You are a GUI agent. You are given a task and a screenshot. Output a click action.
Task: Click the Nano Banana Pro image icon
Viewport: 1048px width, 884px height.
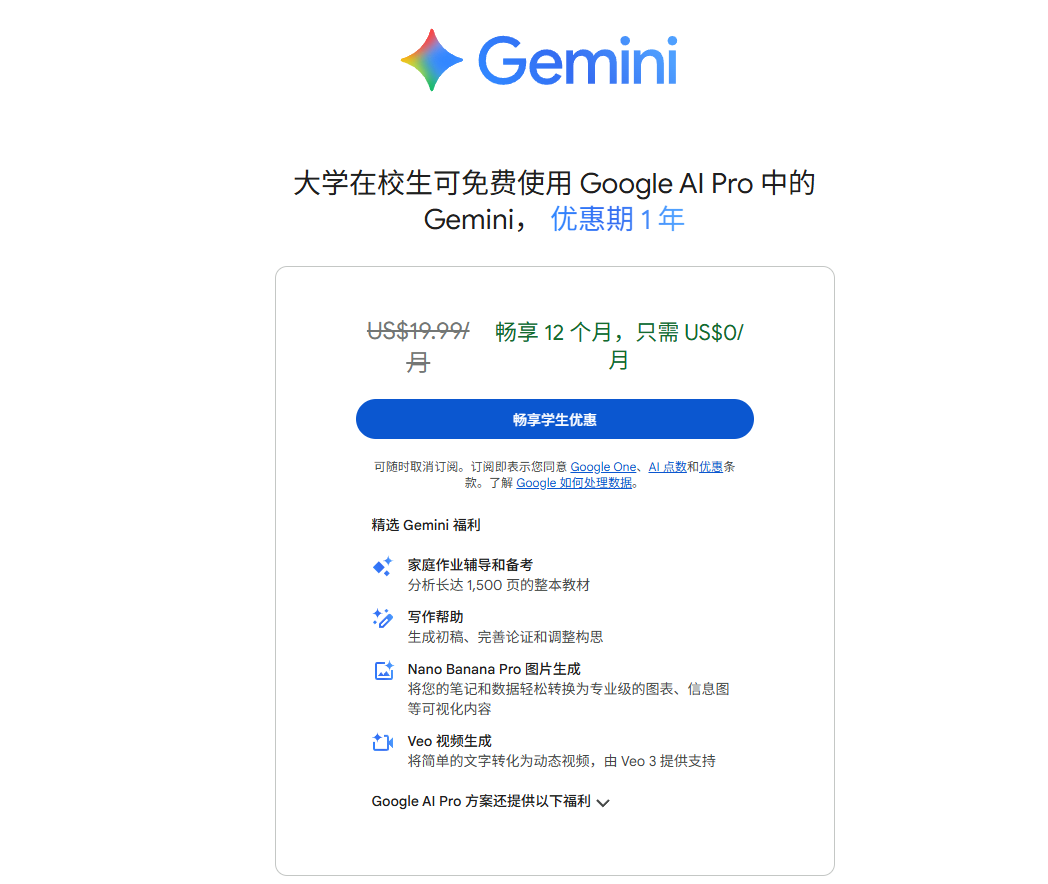[384, 670]
